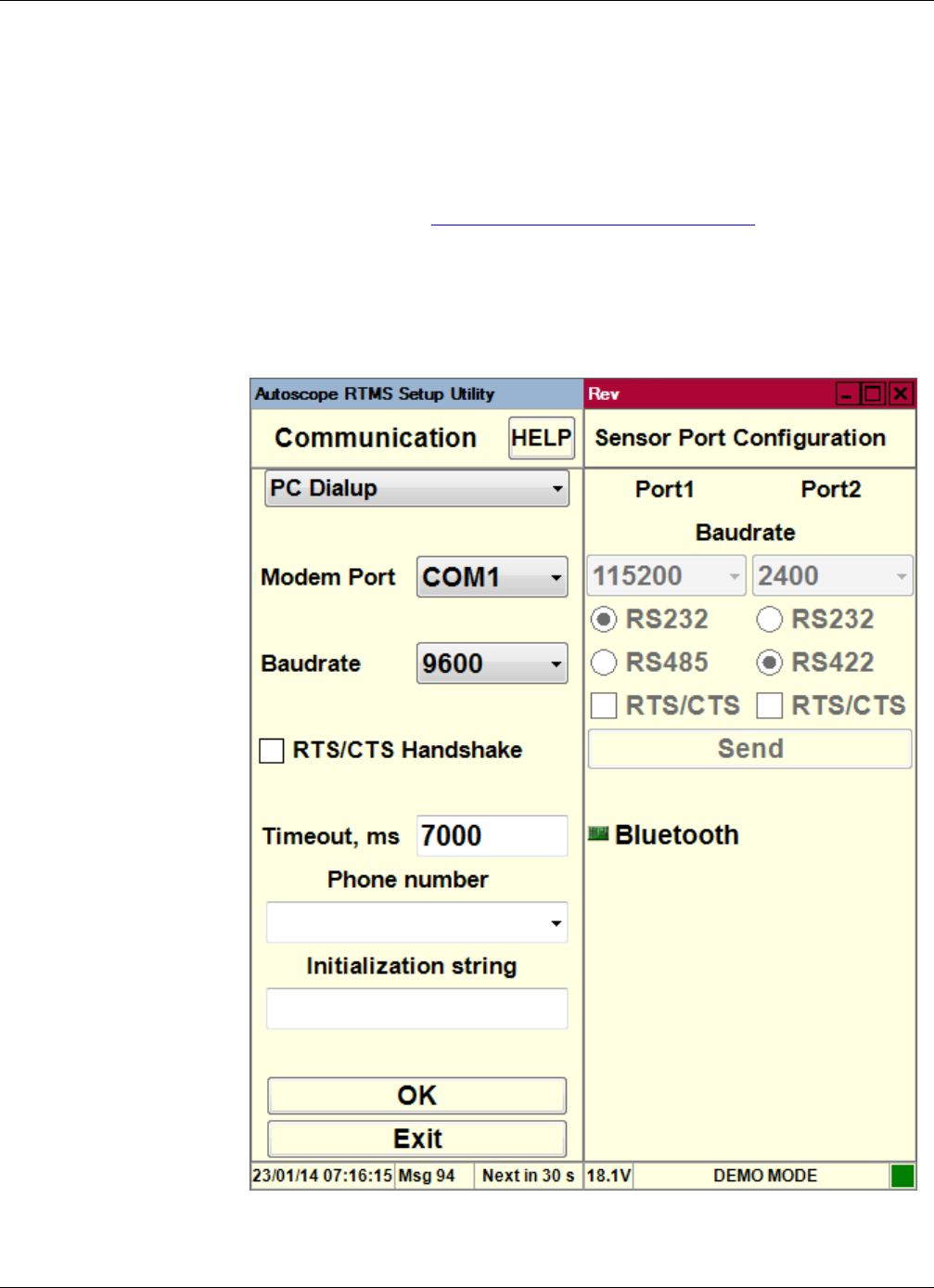Viewport: 934px width, 1288px height.
Task: Click the DEMO MODE status text
Action: 765,1176
